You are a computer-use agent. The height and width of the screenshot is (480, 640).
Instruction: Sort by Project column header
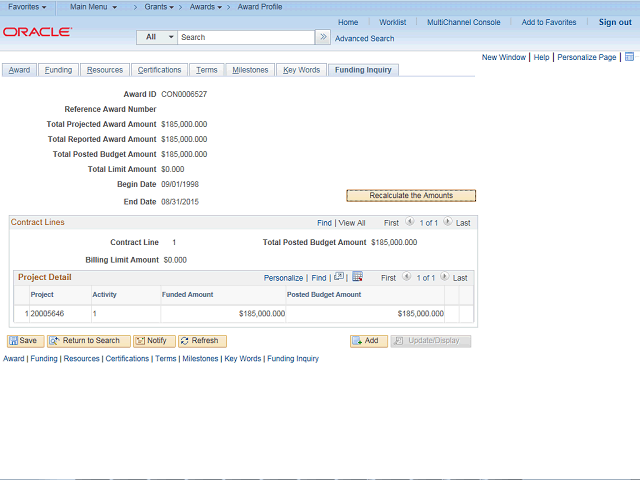42,294
